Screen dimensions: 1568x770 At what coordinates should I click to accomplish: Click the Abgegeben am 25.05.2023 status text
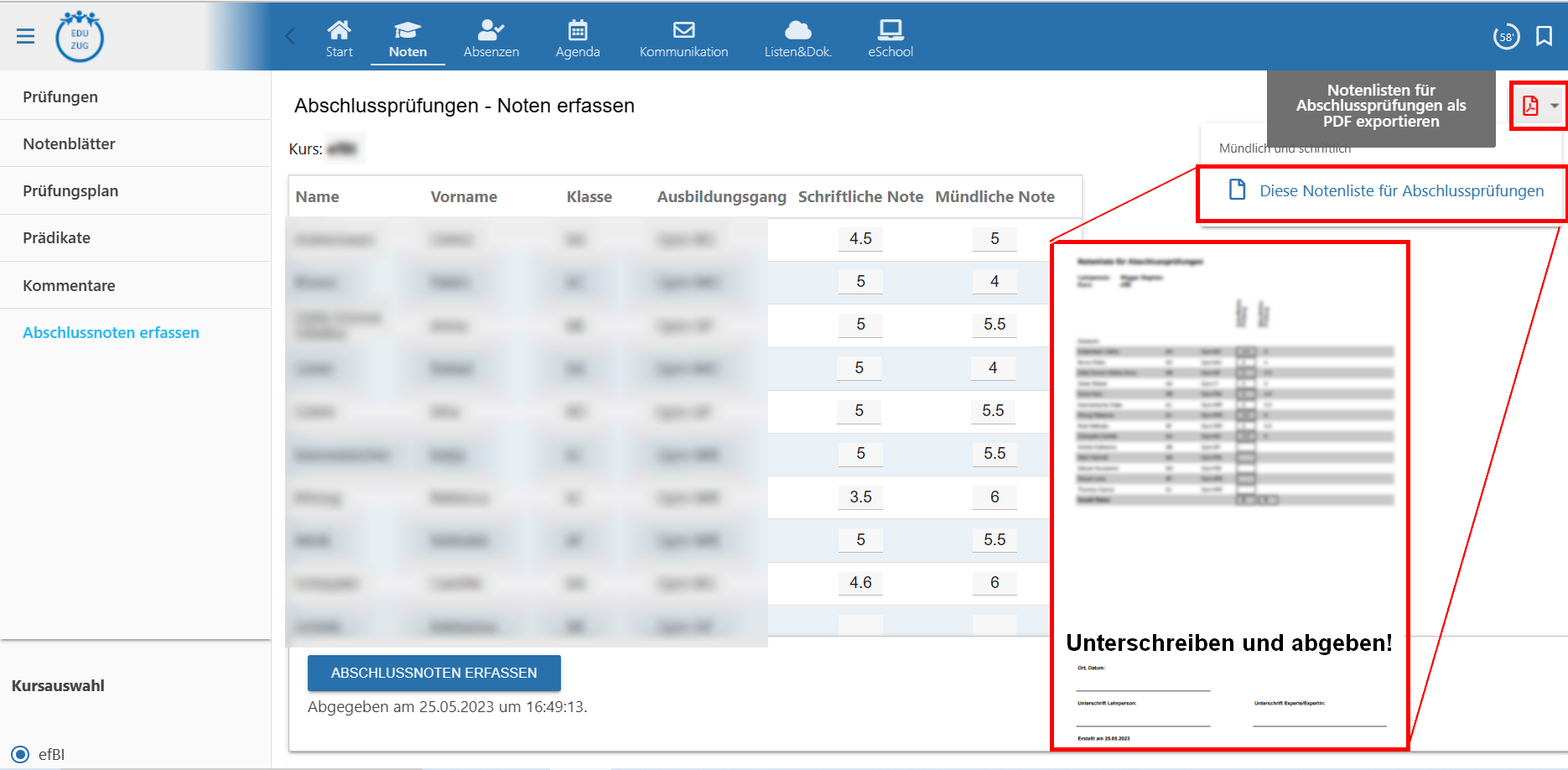click(x=447, y=707)
